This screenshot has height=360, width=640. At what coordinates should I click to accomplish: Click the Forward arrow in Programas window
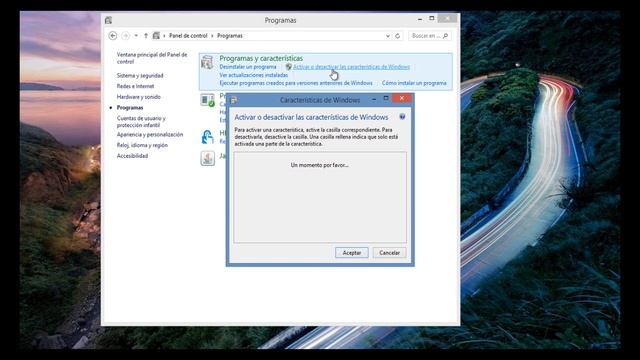click(125, 36)
